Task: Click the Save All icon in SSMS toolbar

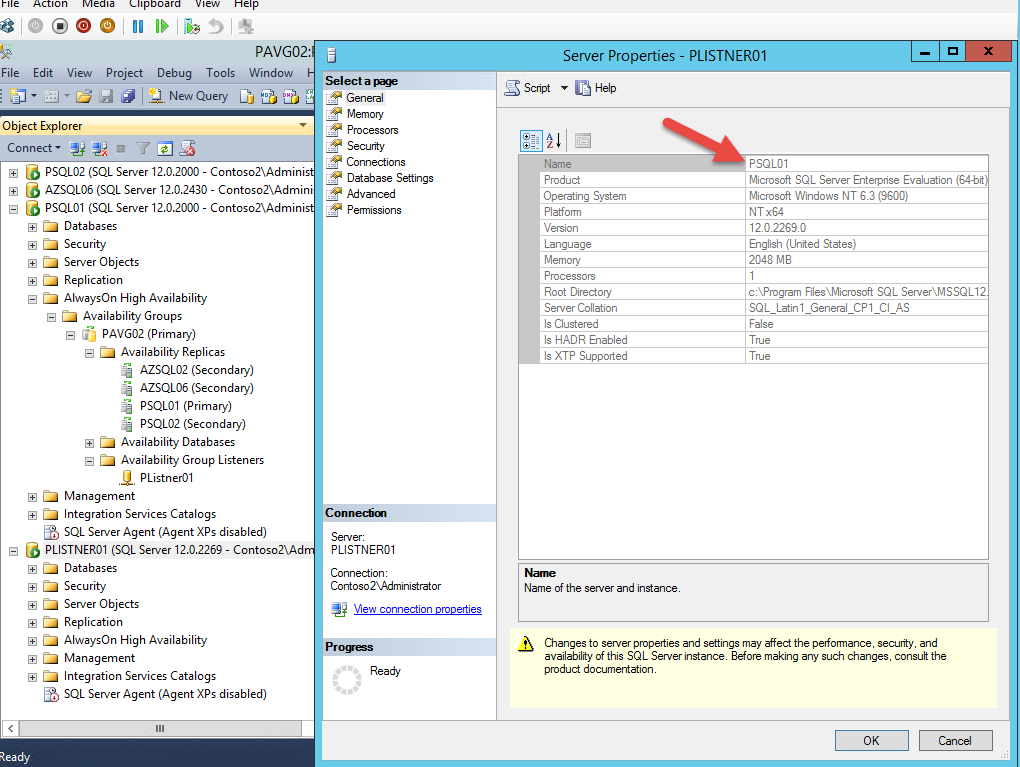Action: pos(128,96)
